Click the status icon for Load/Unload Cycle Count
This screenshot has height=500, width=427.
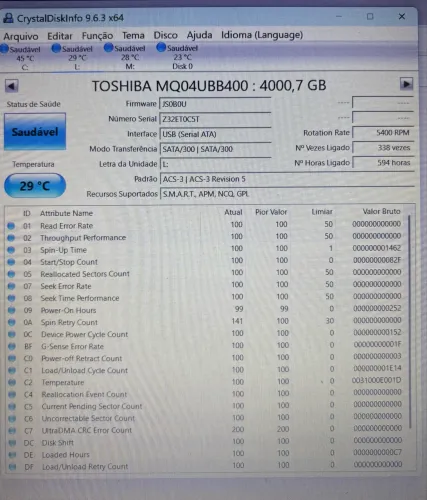(12, 370)
